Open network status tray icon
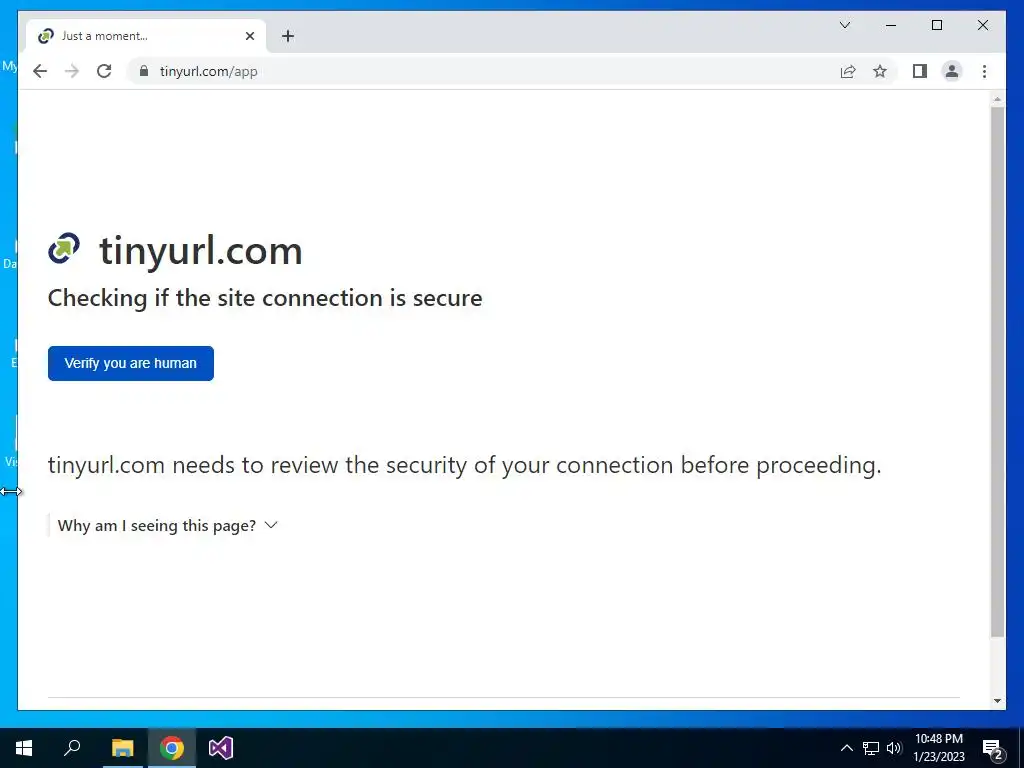The image size is (1024, 768). click(x=871, y=748)
